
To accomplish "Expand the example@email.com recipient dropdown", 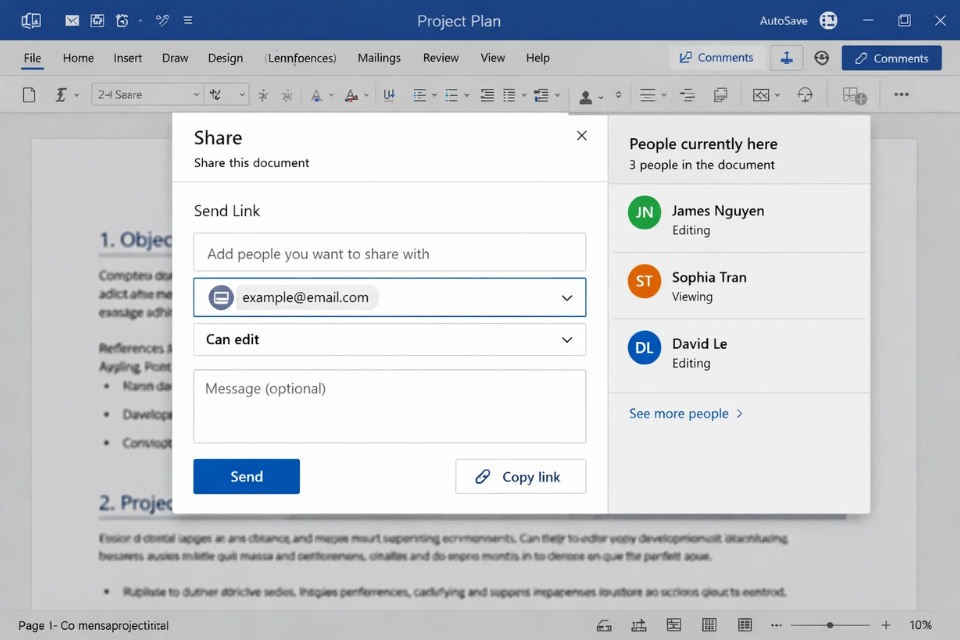I will click(x=567, y=298).
